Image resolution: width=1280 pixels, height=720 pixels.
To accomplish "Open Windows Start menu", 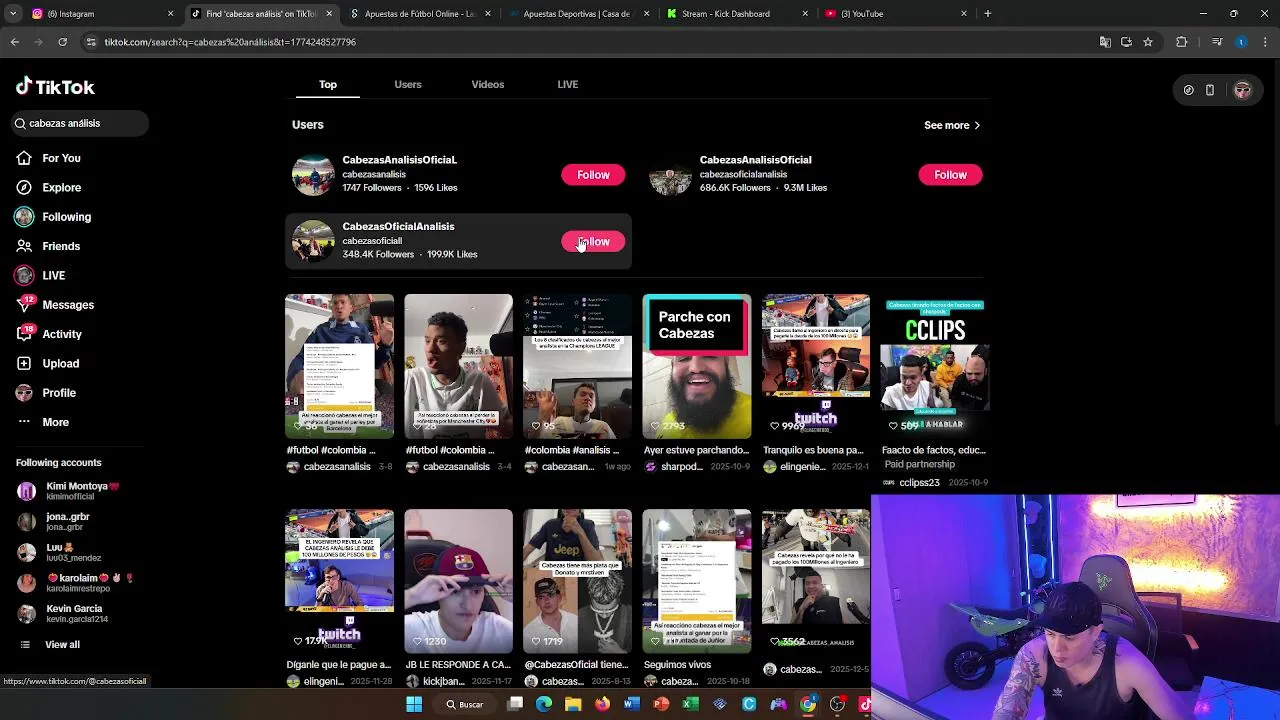I will (414, 705).
